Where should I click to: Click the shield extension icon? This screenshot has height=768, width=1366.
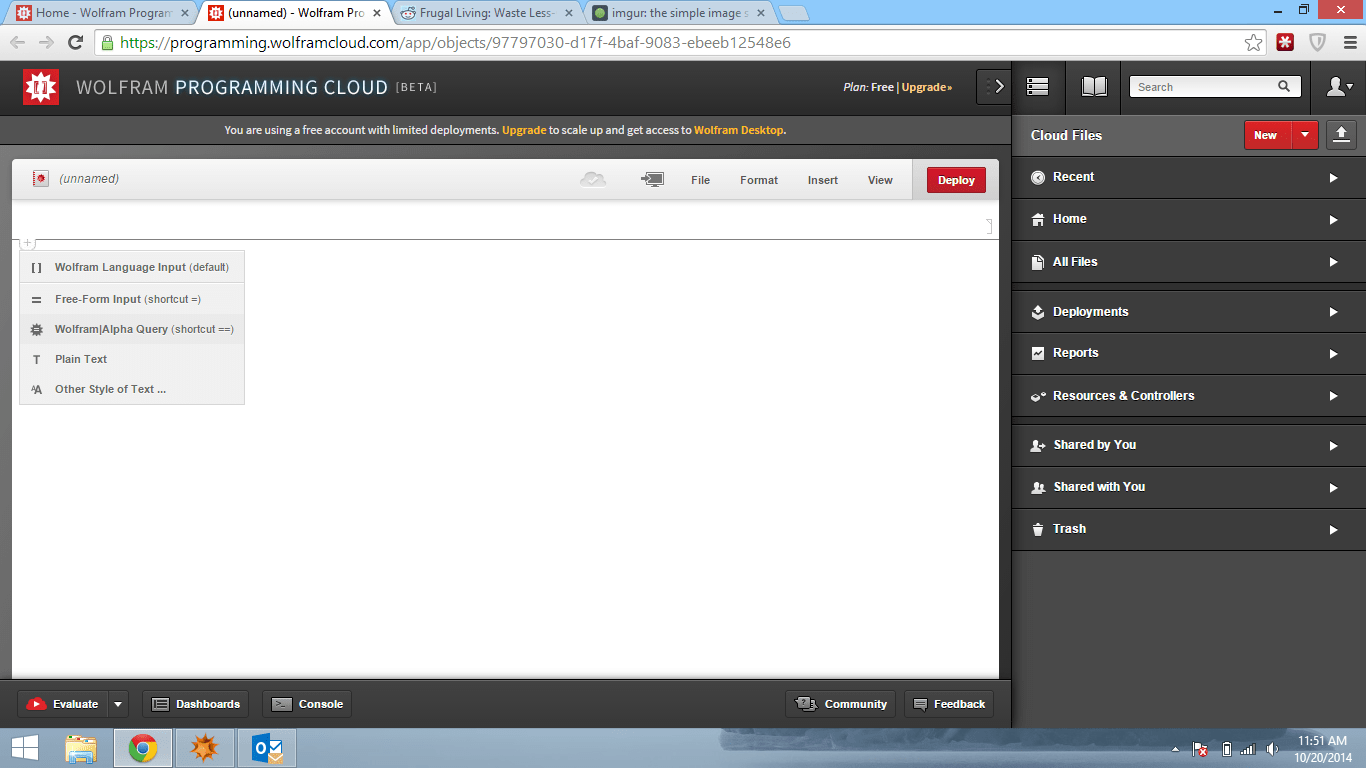click(x=1317, y=42)
